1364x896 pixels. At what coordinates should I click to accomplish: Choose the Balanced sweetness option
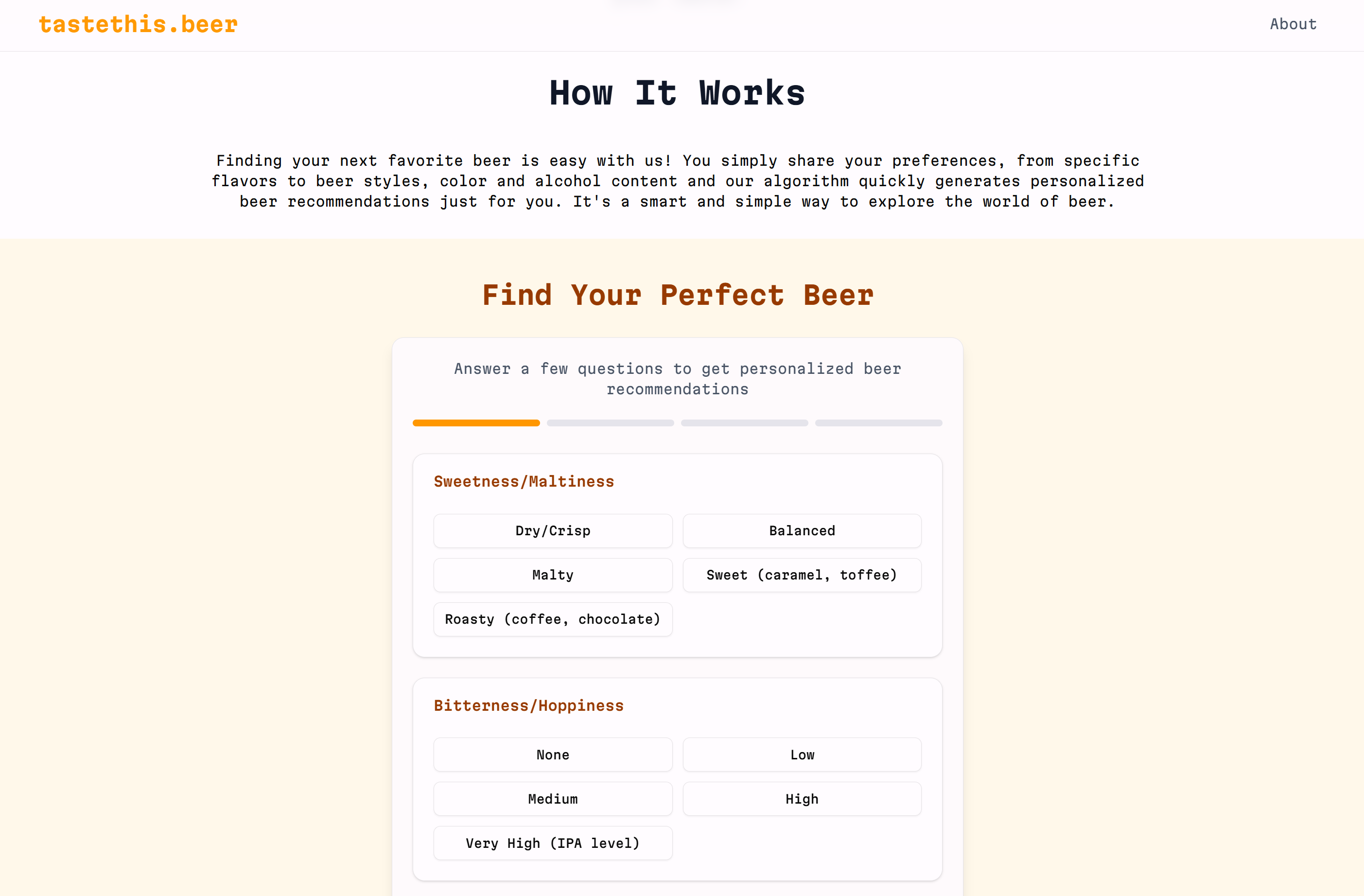point(802,531)
